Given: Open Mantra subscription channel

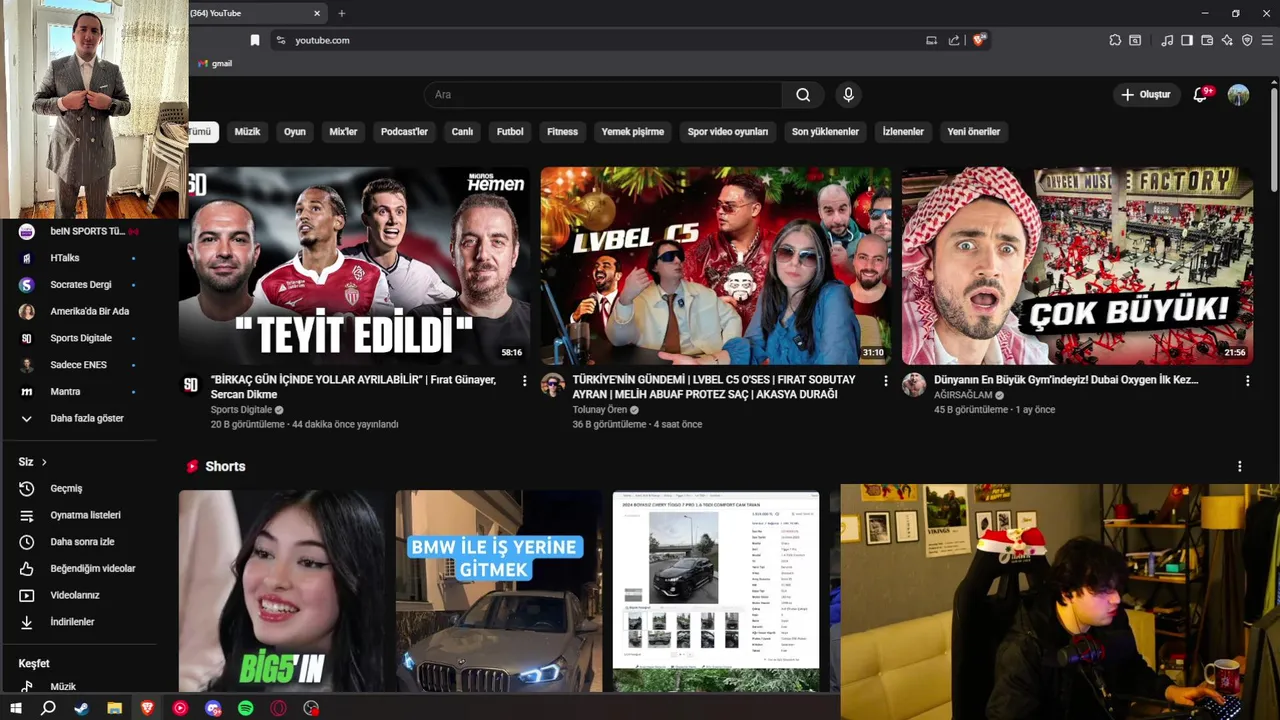Looking at the screenshot, I should 78,391.
